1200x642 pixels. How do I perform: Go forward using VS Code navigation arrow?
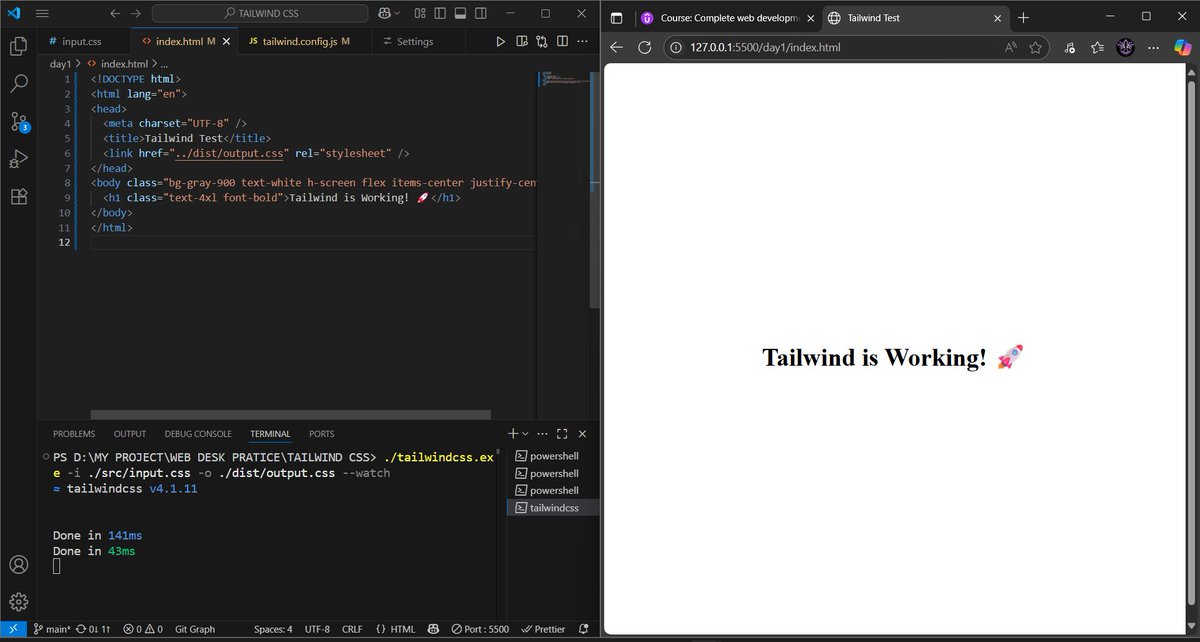pyautogui.click(x=136, y=14)
